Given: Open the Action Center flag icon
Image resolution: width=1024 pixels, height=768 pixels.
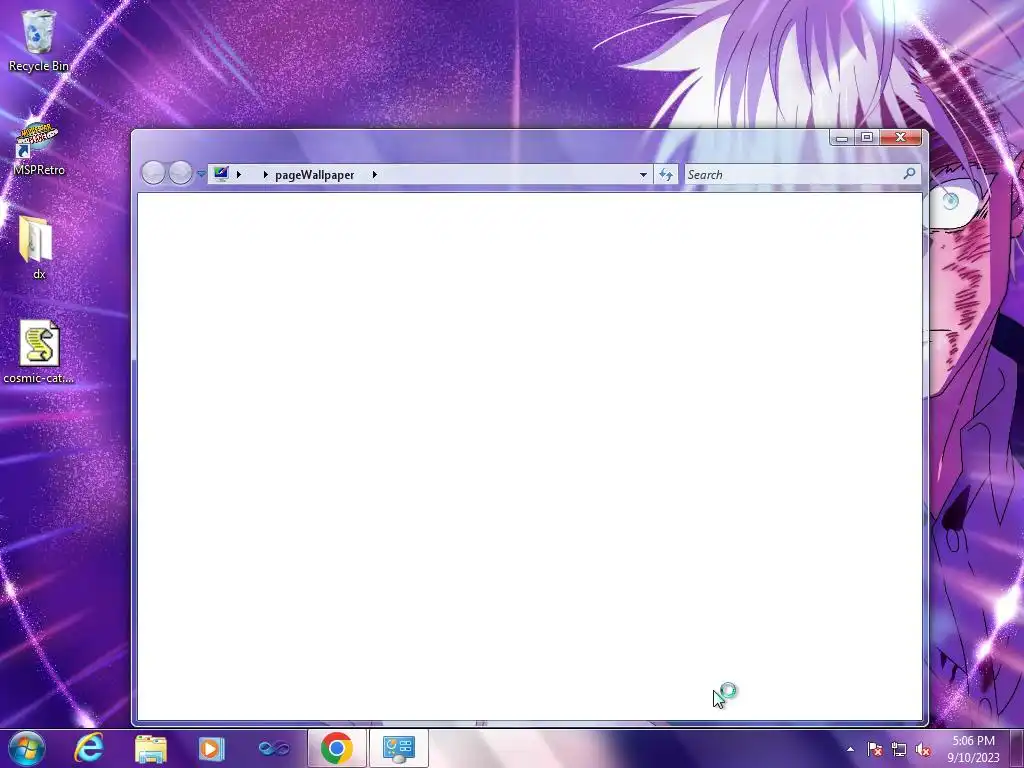Looking at the screenshot, I should (x=875, y=749).
